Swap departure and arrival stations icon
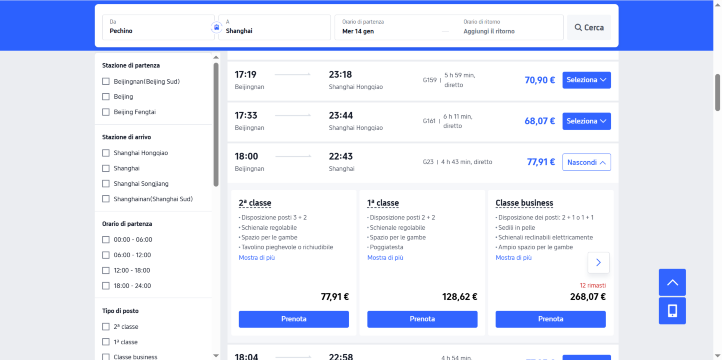The width and height of the screenshot is (722, 360). click(x=216, y=27)
